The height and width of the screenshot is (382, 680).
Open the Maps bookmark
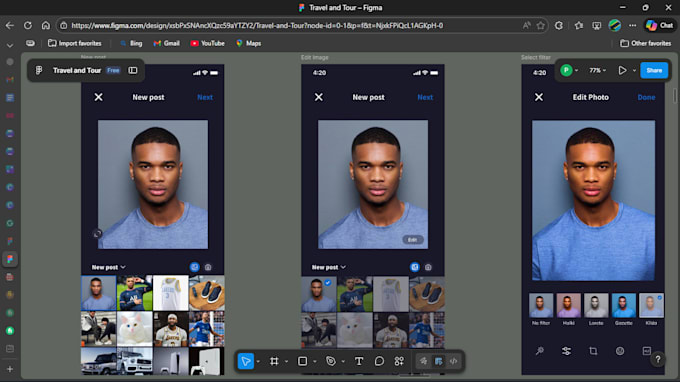point(248,43)
